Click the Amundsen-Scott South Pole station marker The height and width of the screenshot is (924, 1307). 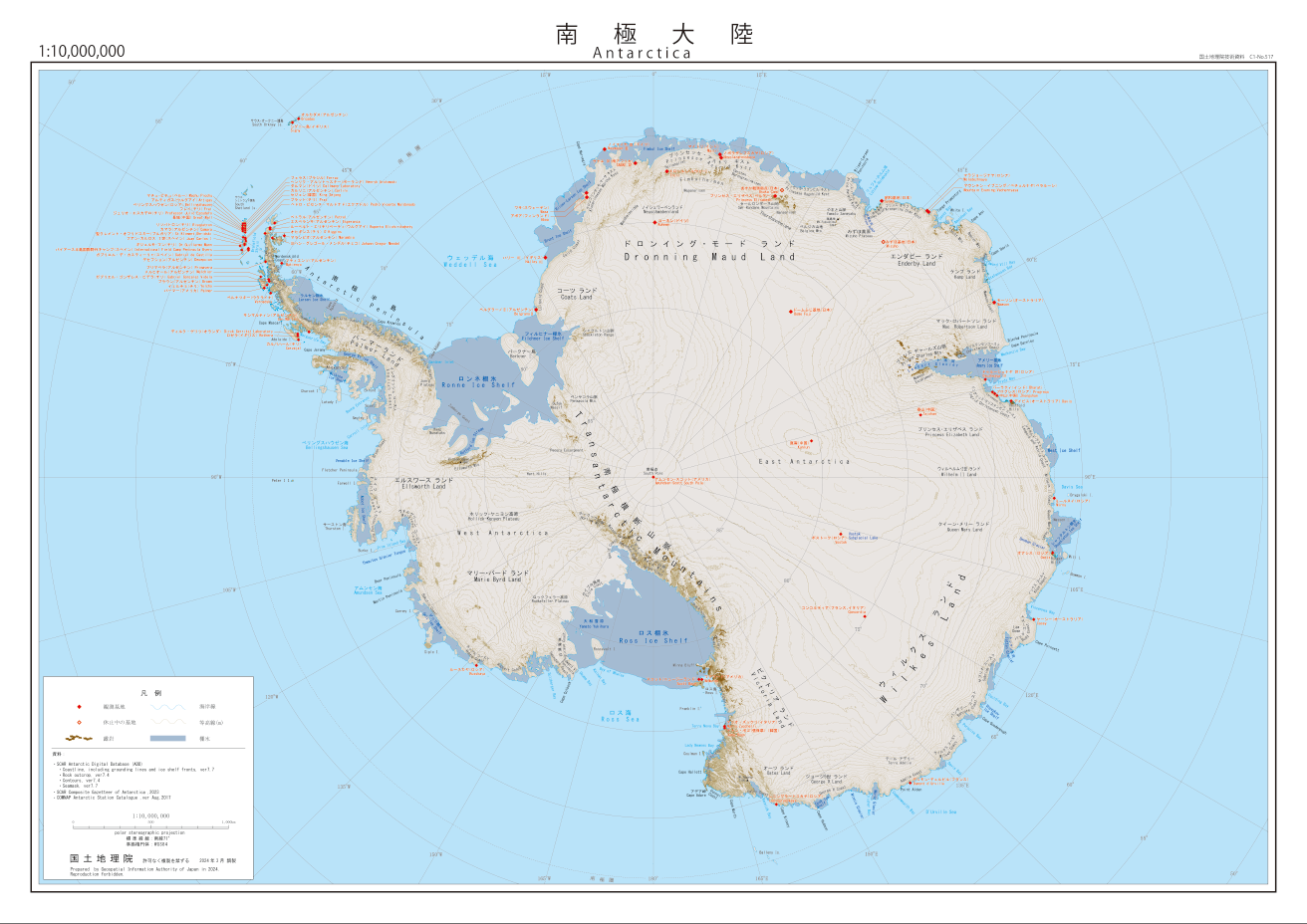(x=653, y=477)
